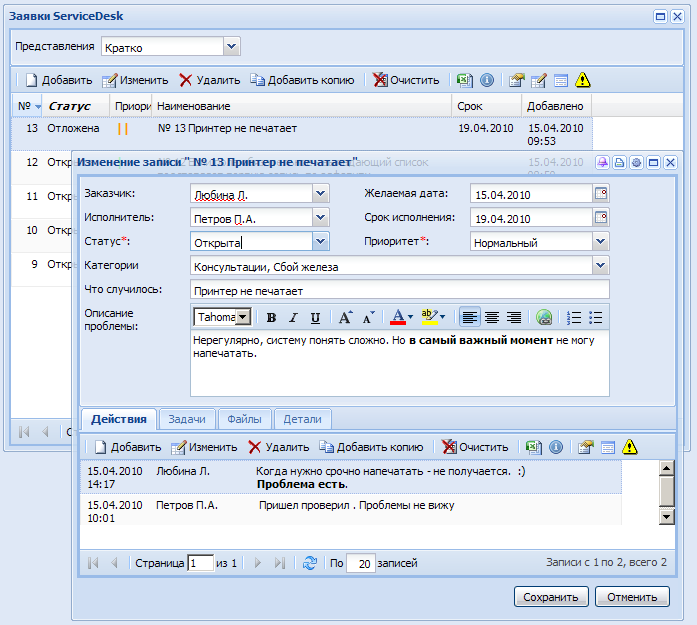Click yellow warning icon in Действия toolbar
Screen dimensions: 697x625
[x=629, y=447]
